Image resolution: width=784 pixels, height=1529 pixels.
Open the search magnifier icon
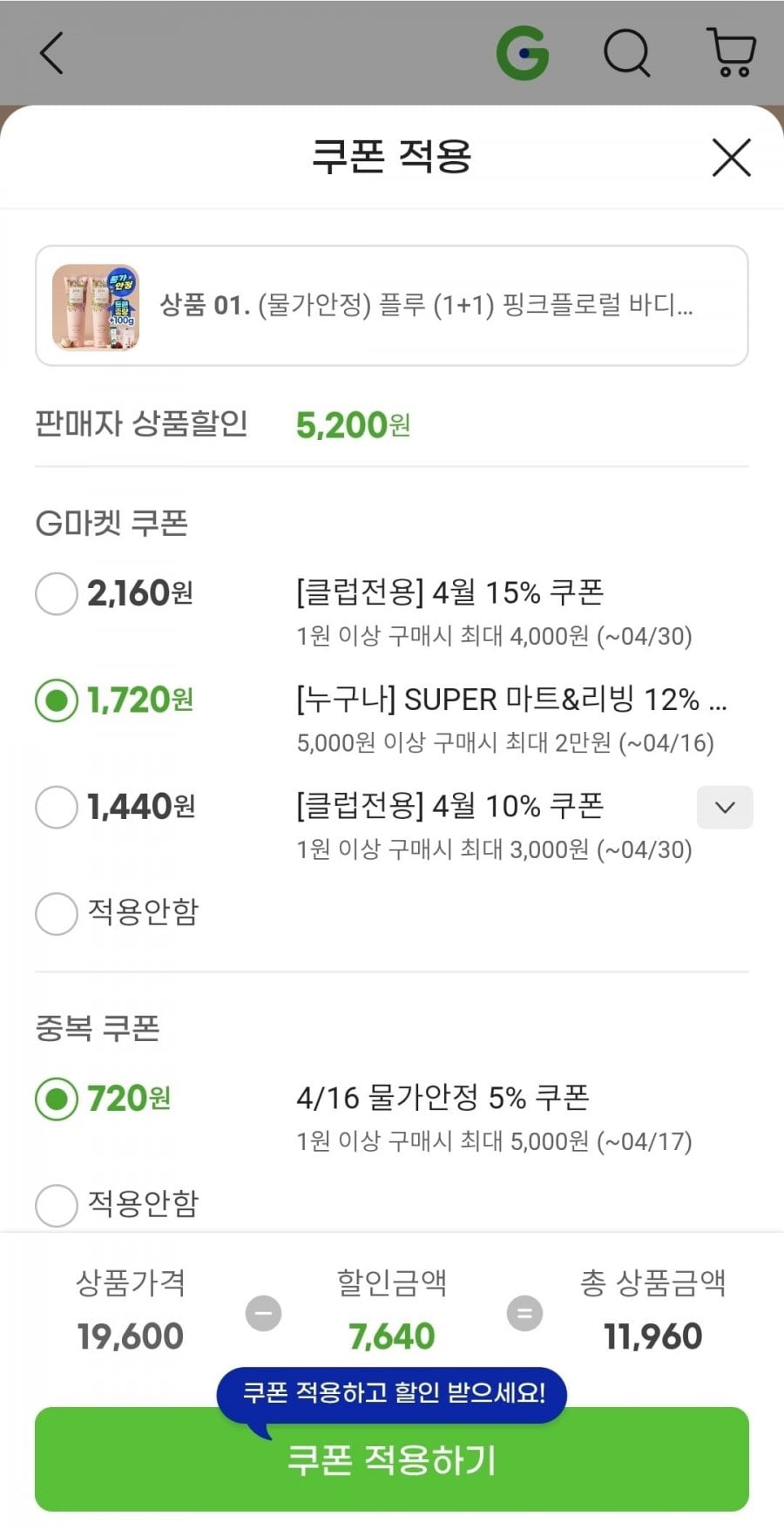pos(627,53)
